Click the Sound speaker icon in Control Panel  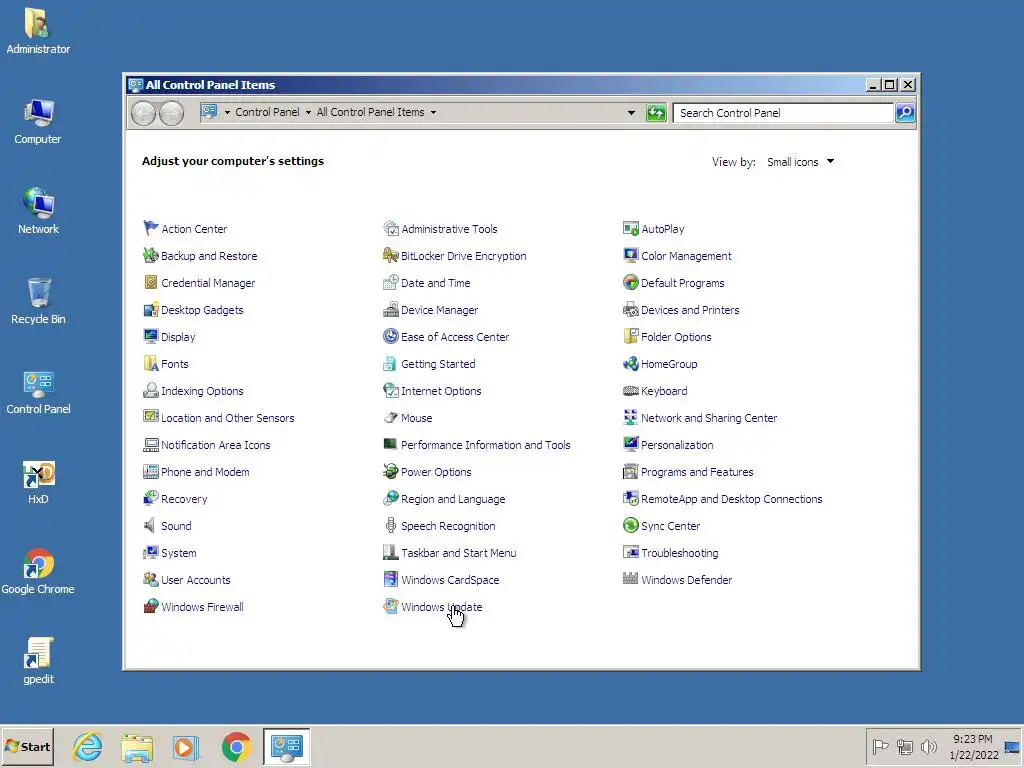(151, 525)
